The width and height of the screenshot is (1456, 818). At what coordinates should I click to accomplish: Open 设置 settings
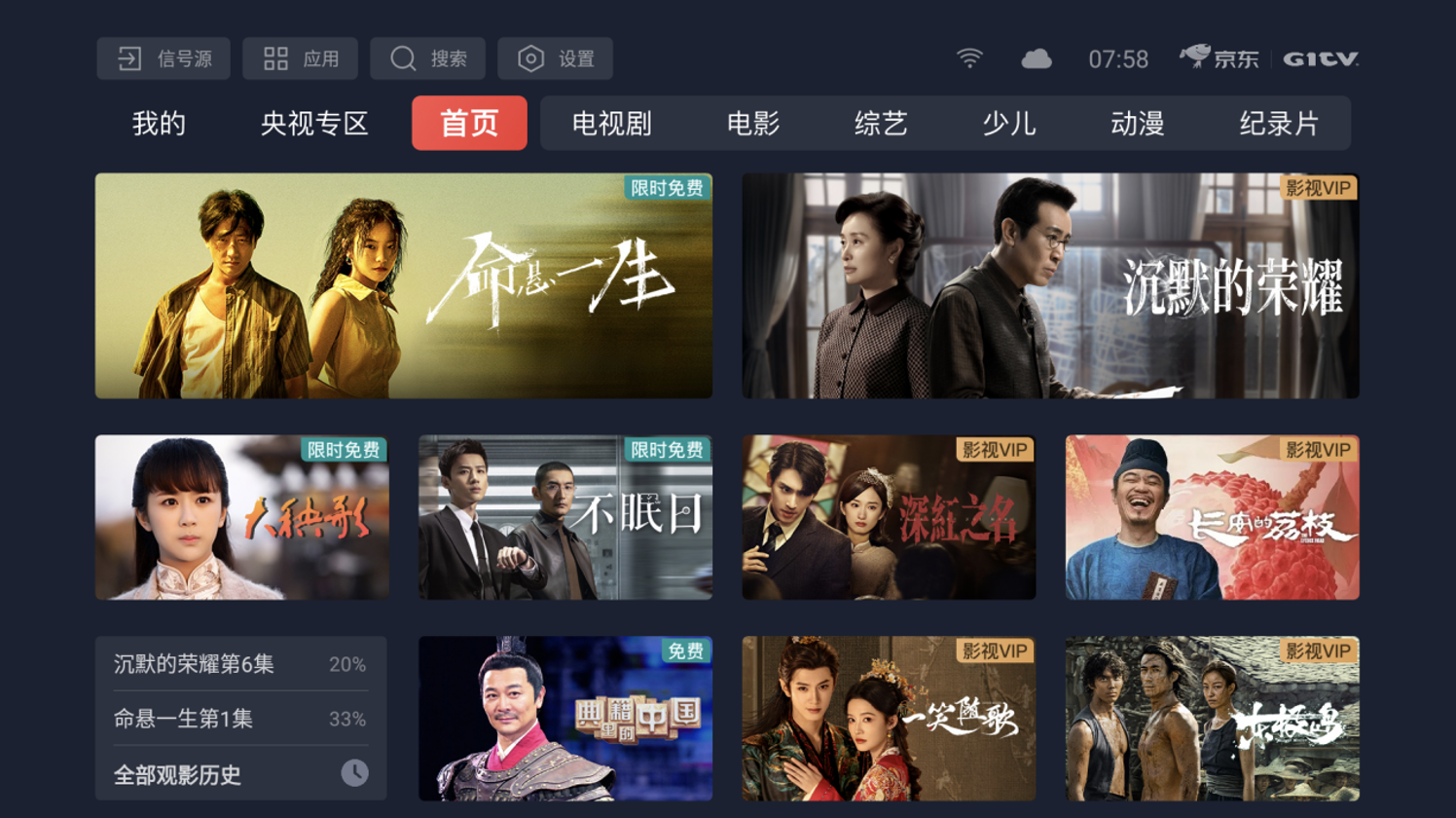click(555, 58)
